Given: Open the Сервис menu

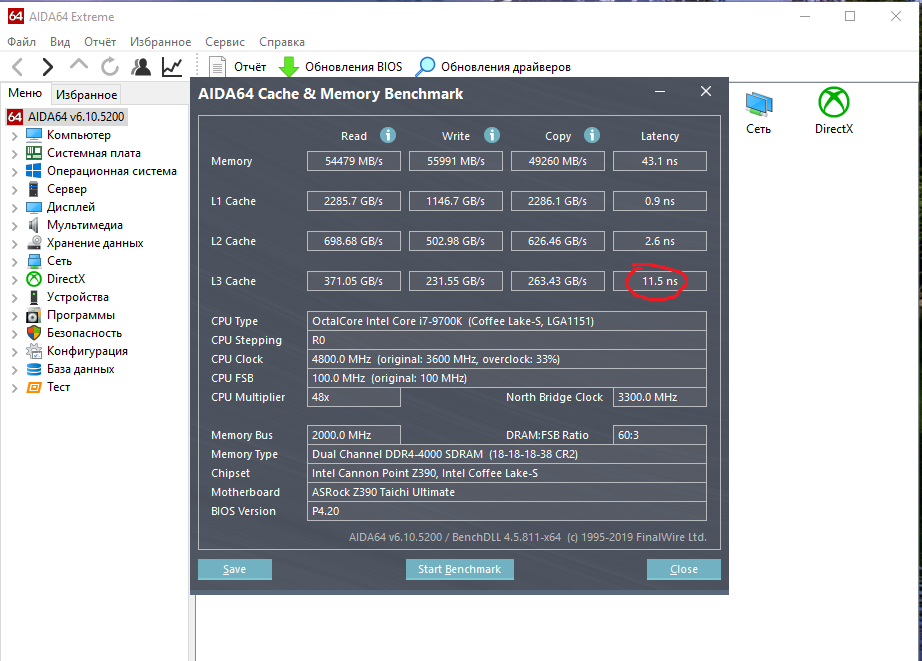Looking at the screenshot, I should tap(225, 42).
